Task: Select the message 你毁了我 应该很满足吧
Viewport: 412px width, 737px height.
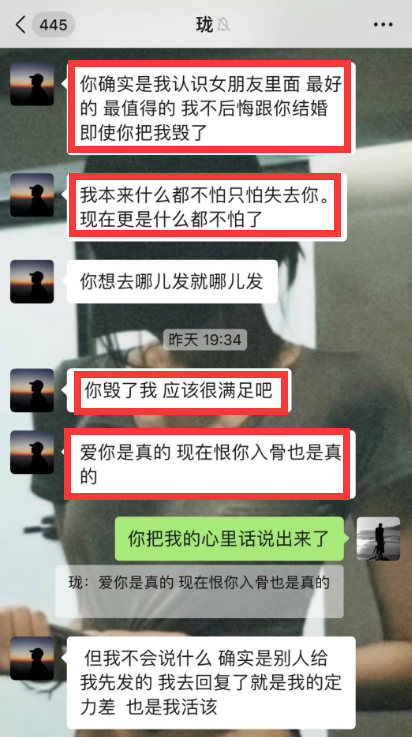Action: [x=179, y=391]
